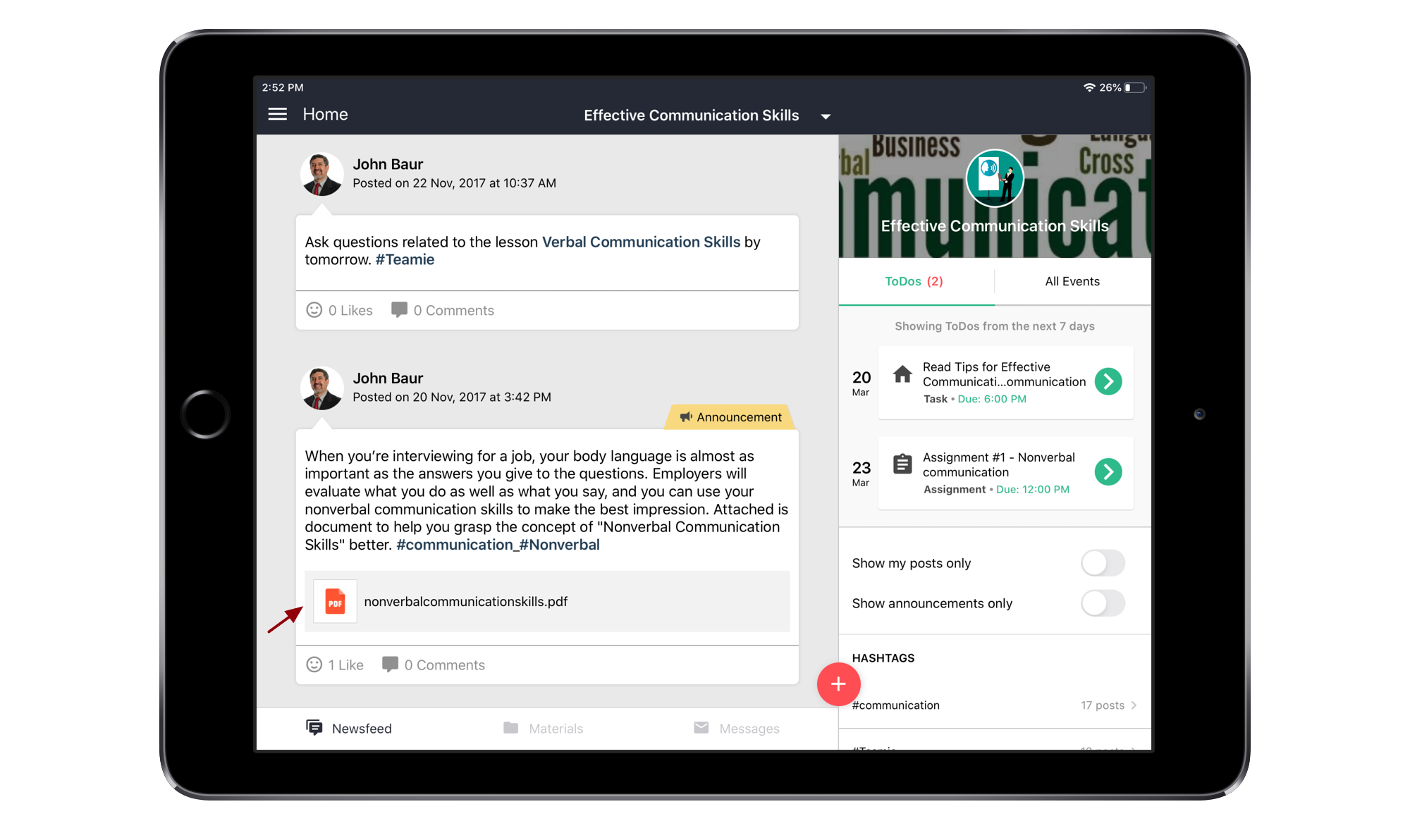The height and width of the screenshot is (840, 1410).
Task: Toggle Show my posts only
Action: [1103, 563]
